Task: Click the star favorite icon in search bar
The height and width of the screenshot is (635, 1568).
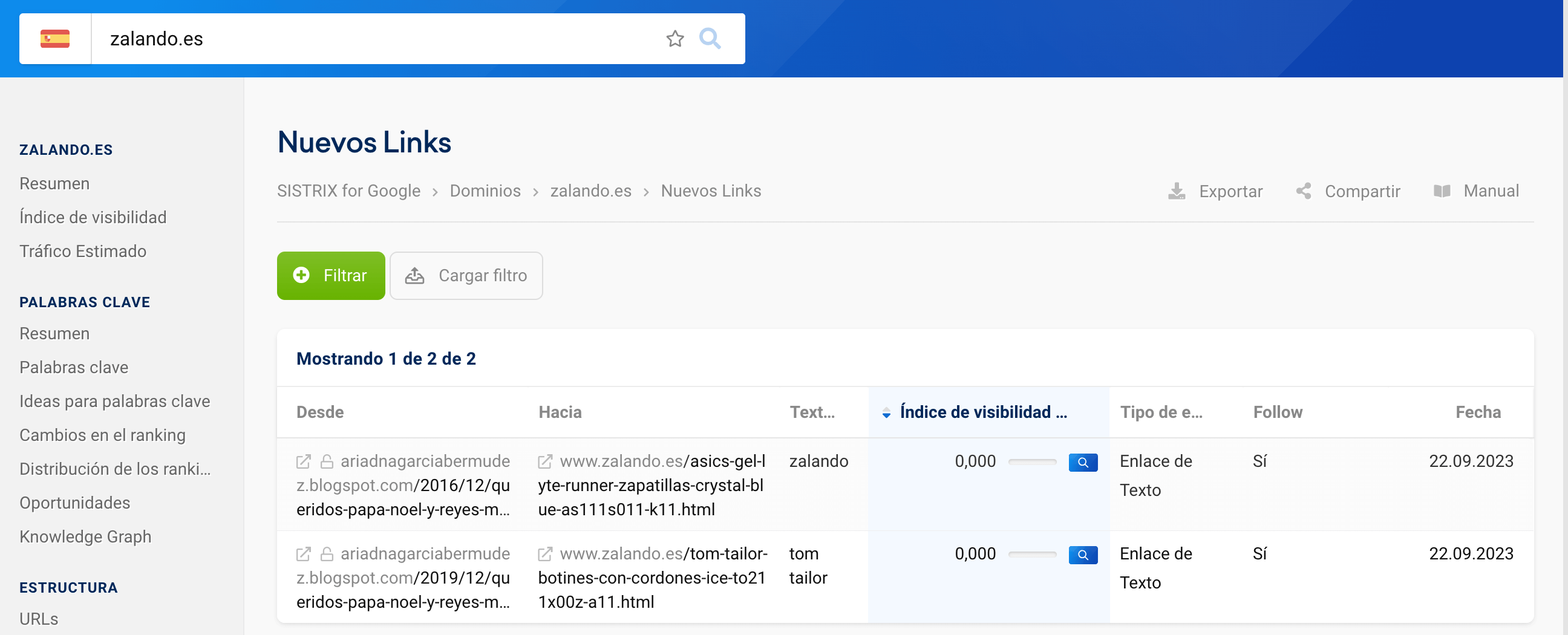Action: [675, 39]
